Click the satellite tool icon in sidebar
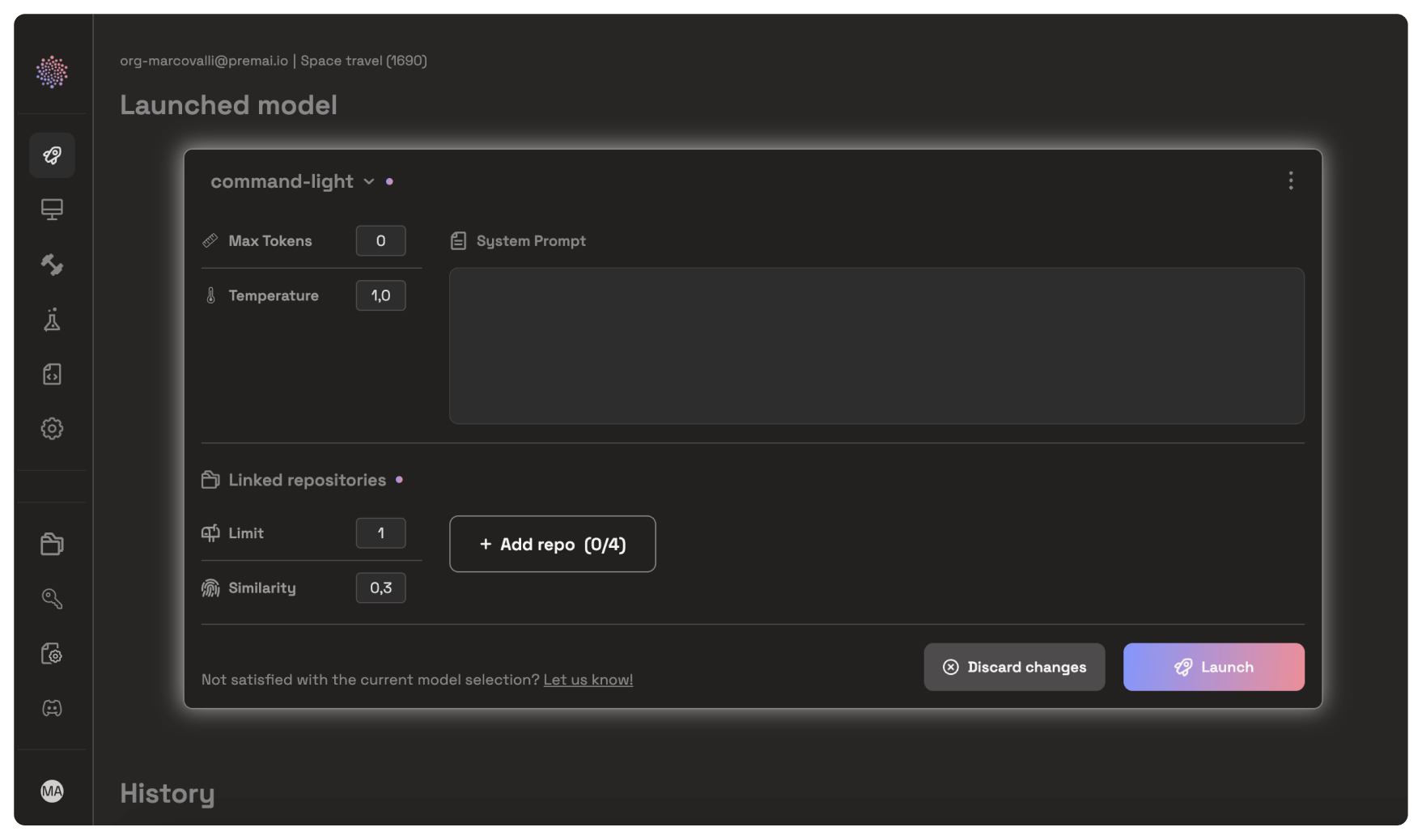Screen dimensions: 1422x840 pos(52,265)
